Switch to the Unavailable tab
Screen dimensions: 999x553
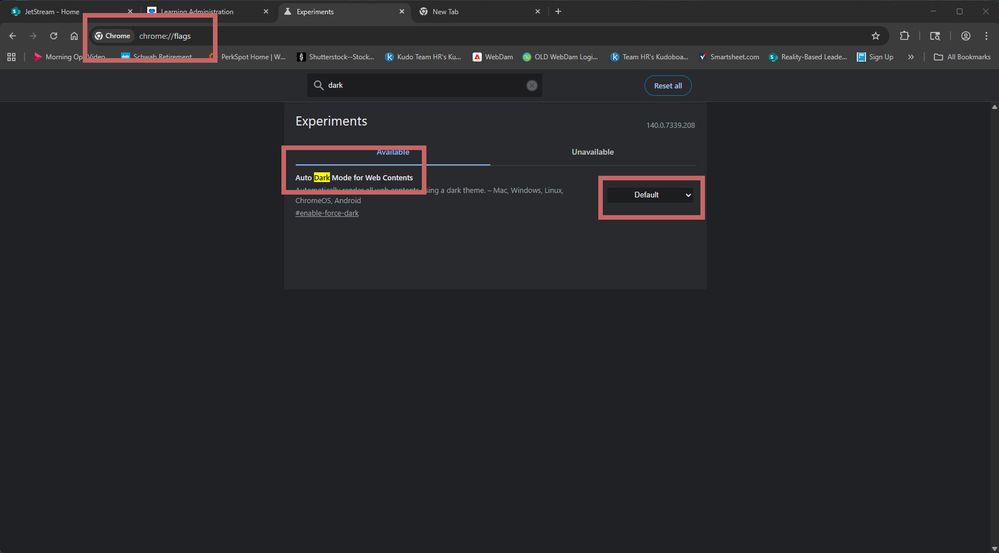pyautogui.click(x=592, y=152)
